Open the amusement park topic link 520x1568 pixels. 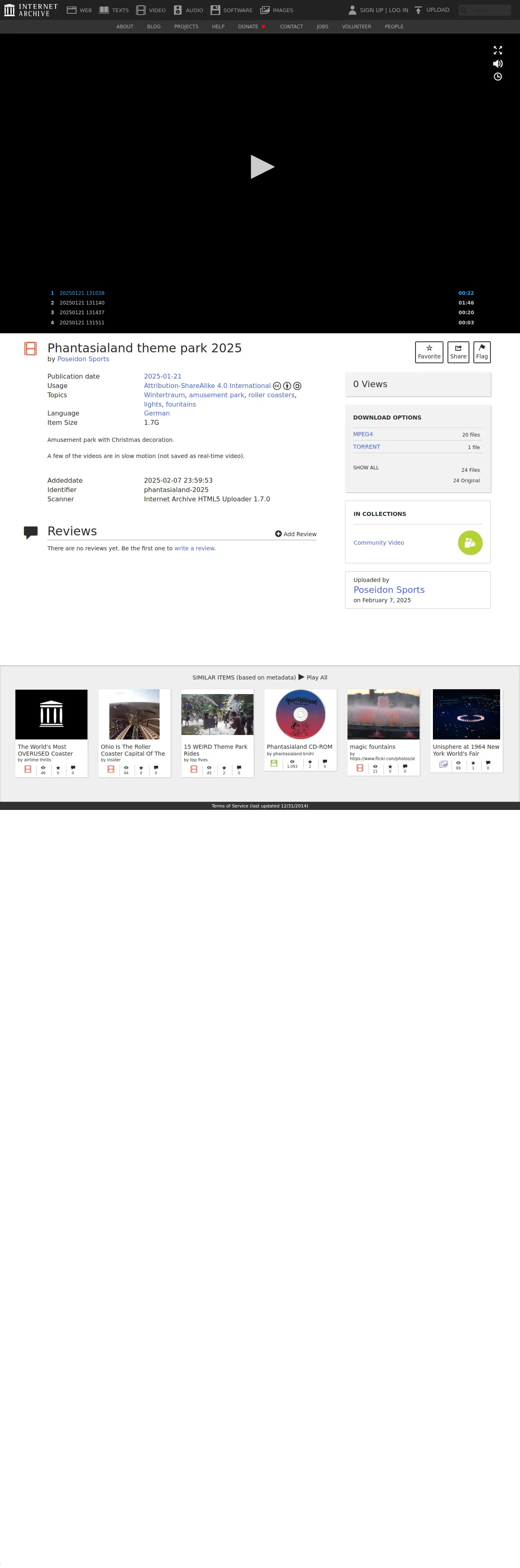(217, 395)
